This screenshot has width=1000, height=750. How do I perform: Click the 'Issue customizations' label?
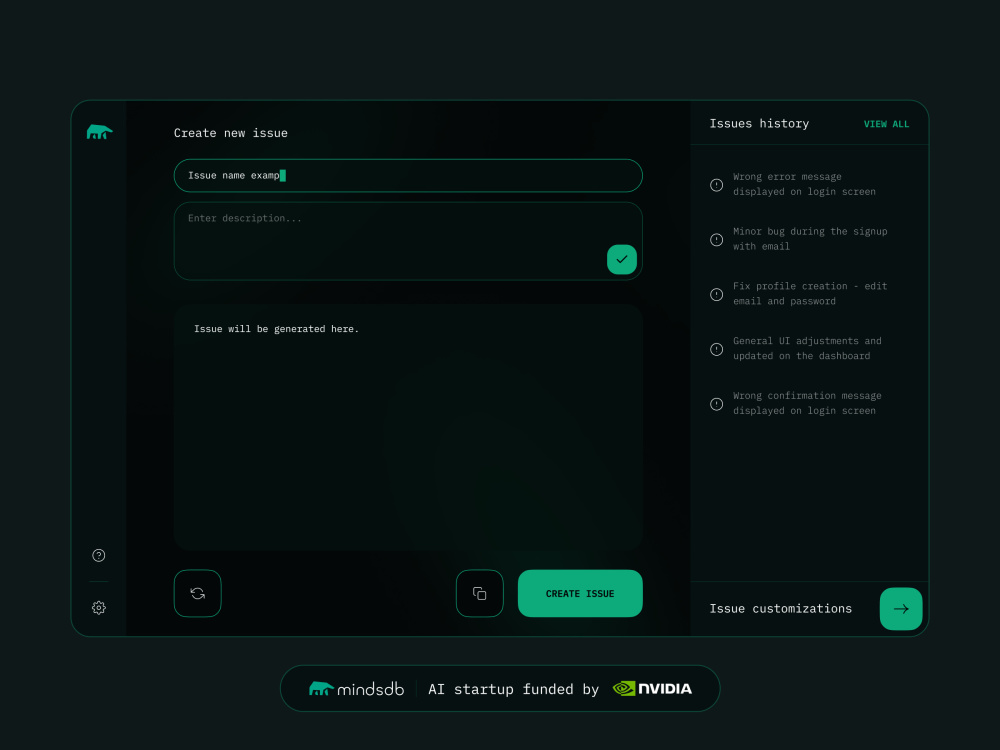[x=781, y=609]
